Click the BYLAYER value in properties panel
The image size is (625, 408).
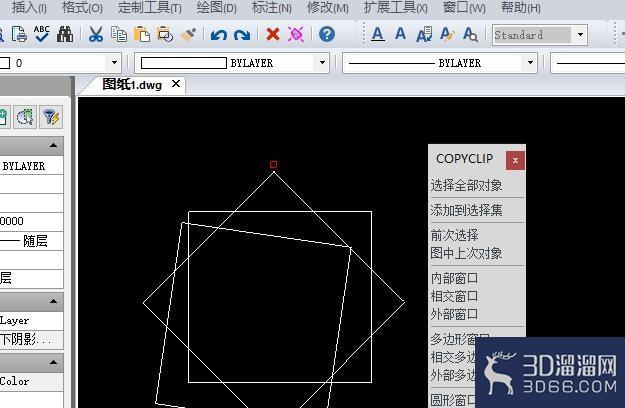(24, 166)
